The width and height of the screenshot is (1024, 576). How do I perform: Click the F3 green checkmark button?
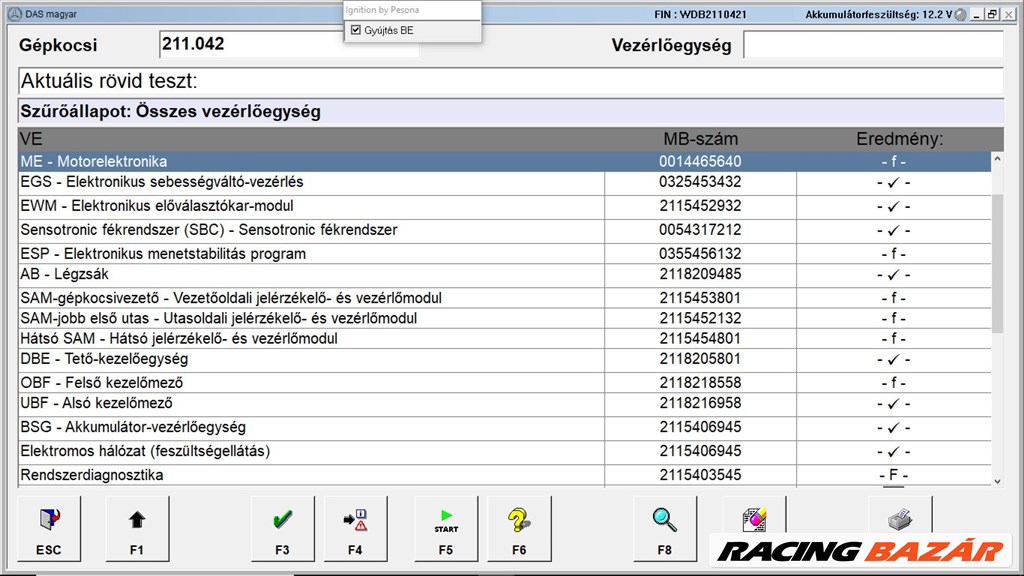pos(282,528)
